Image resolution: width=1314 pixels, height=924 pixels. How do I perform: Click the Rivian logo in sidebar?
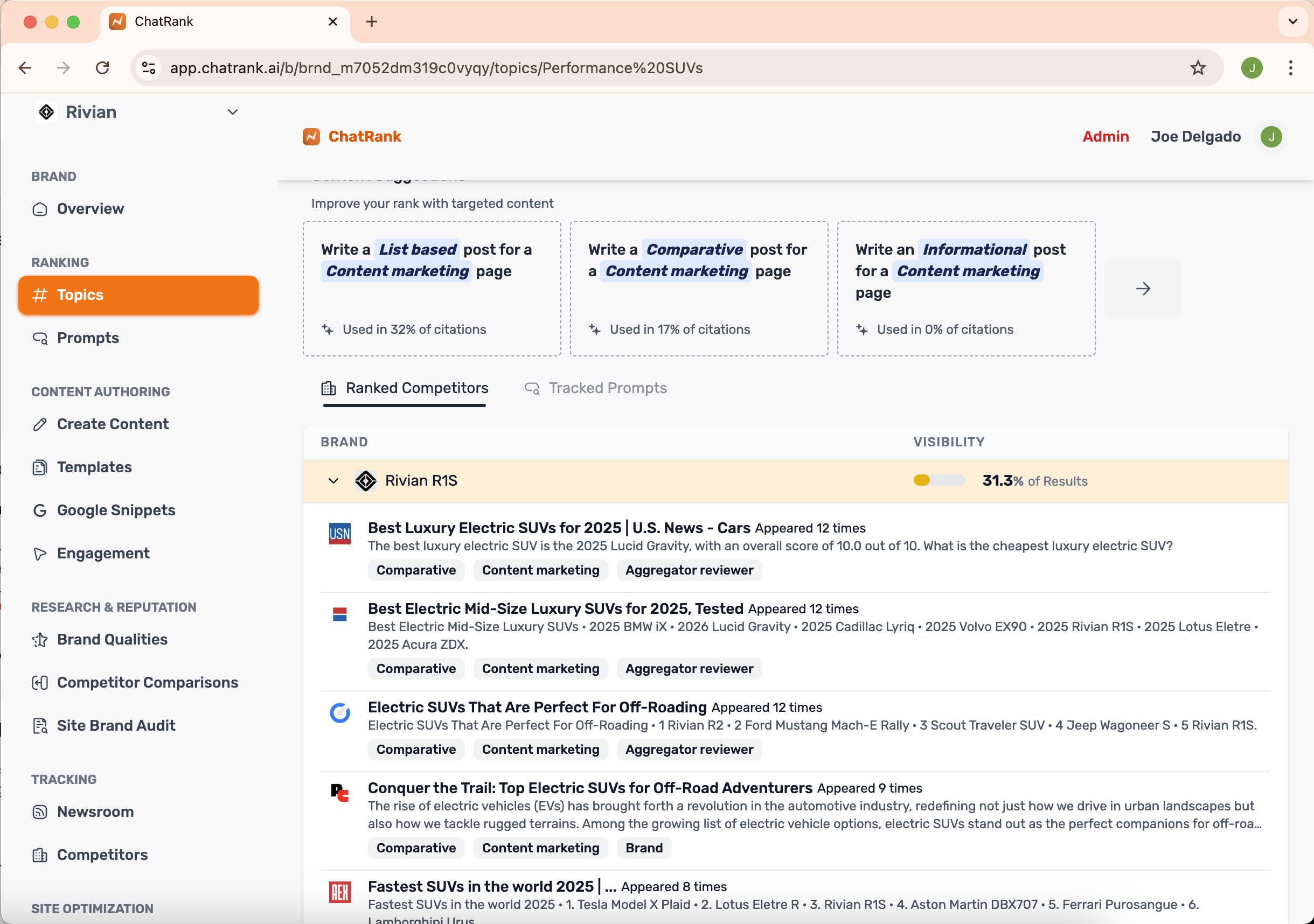46,112
